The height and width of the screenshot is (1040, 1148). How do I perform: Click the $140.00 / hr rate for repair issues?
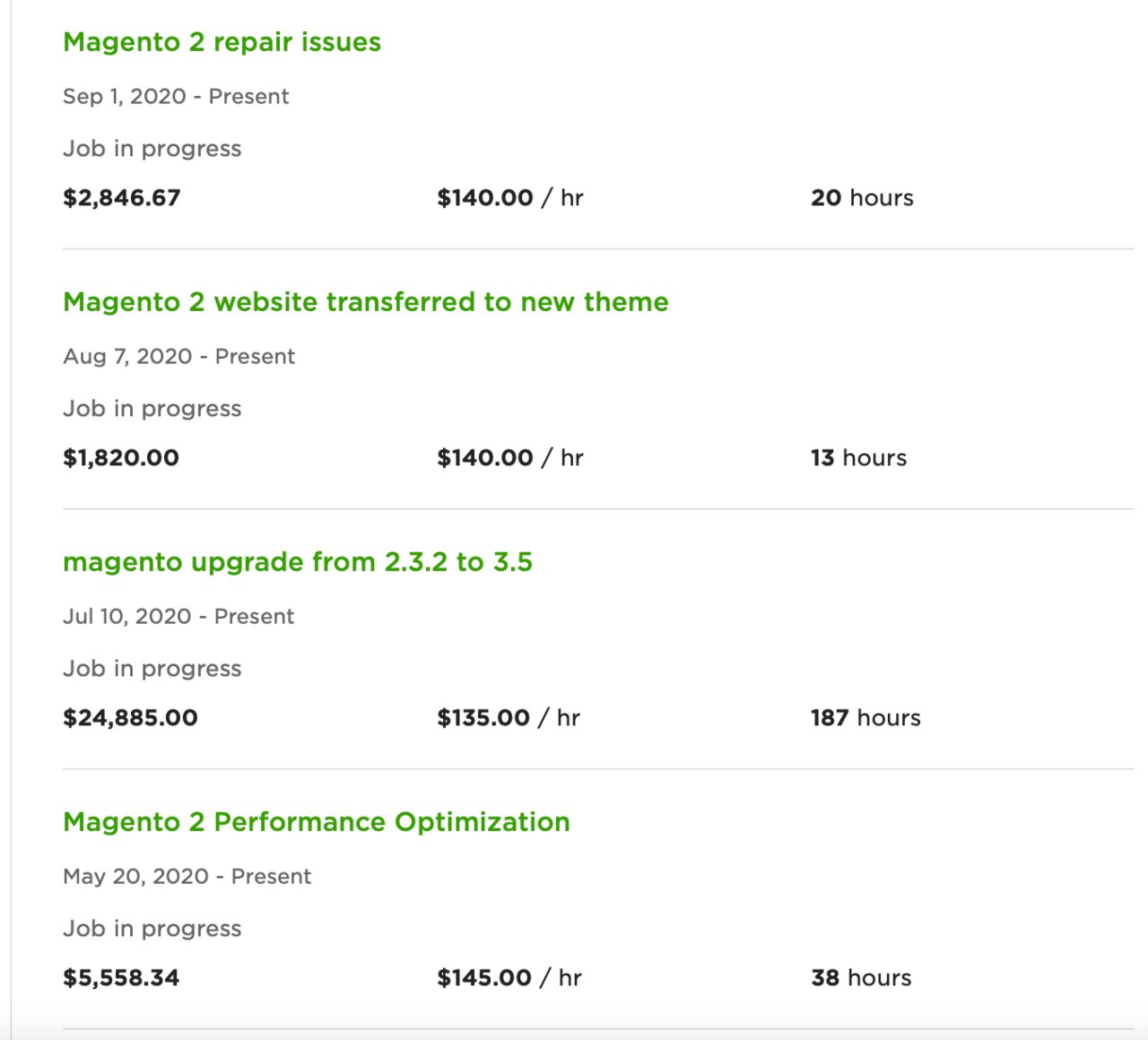[x=510, y=198]
